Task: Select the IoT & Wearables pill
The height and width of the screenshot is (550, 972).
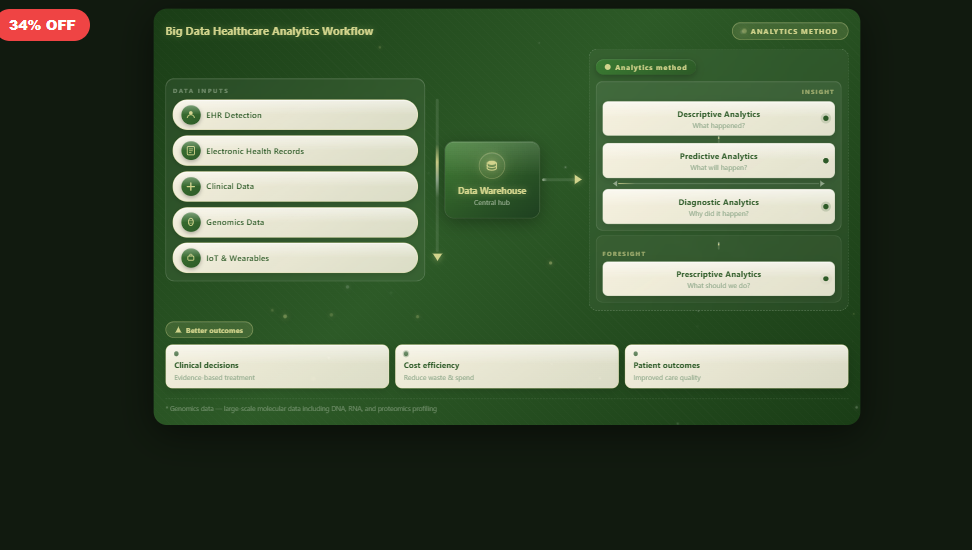Action: coord(295,258)
